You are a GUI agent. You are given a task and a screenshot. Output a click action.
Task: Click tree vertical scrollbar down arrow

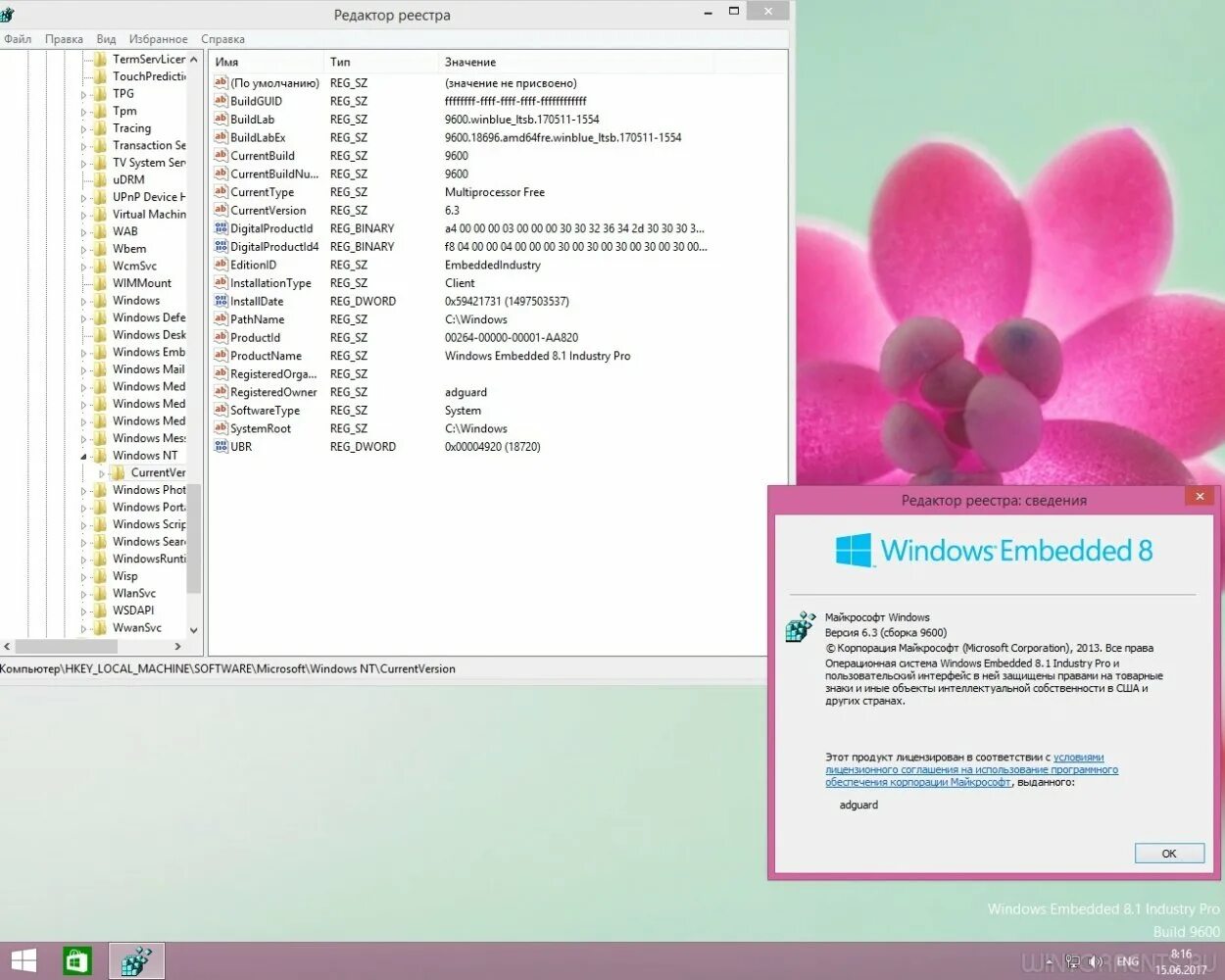(193, 630)
